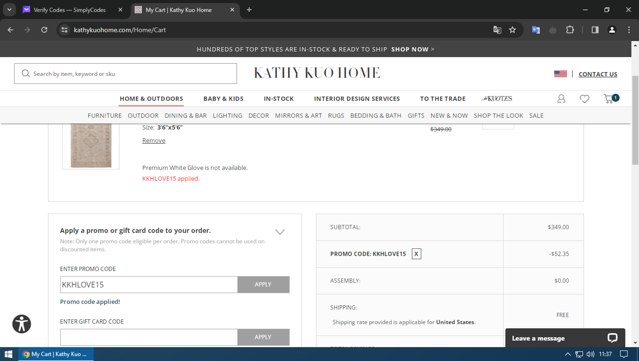Select the US flag country icon
The height and width of the screenshot is (361, 639).
560,74
